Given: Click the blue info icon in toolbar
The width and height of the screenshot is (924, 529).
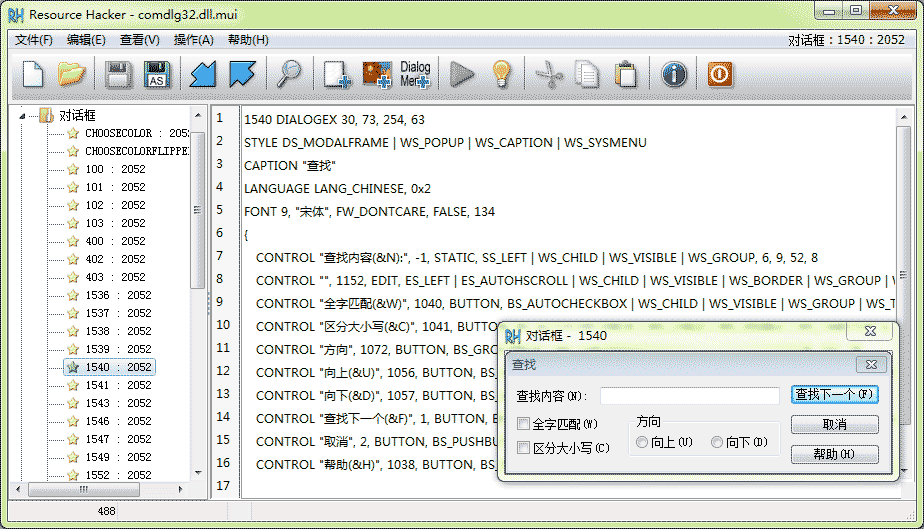Looking at the screenshot, I should tap(674, 74).
